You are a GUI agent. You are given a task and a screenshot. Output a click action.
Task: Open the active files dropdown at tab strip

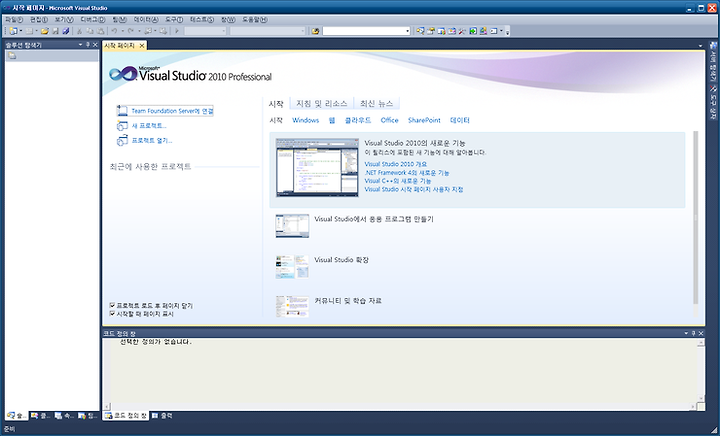(700, 45)
